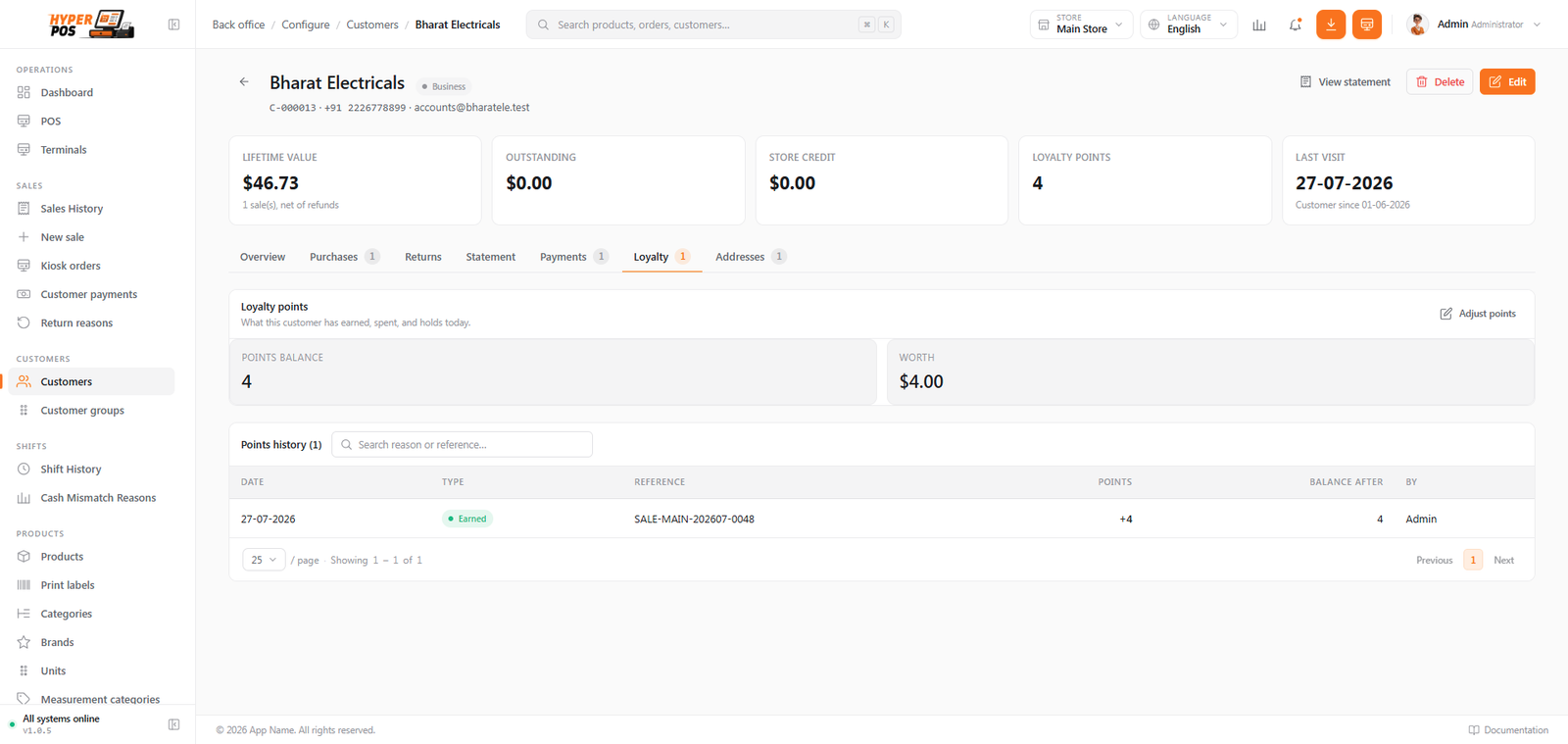Open notifications bell
Image resolution: width=1568 pixels, height=744 pixels.
tap(1295, 25)
